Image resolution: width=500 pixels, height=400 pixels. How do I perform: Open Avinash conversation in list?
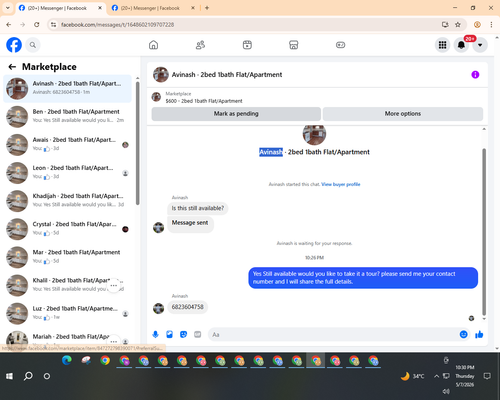tap(67, 89)
